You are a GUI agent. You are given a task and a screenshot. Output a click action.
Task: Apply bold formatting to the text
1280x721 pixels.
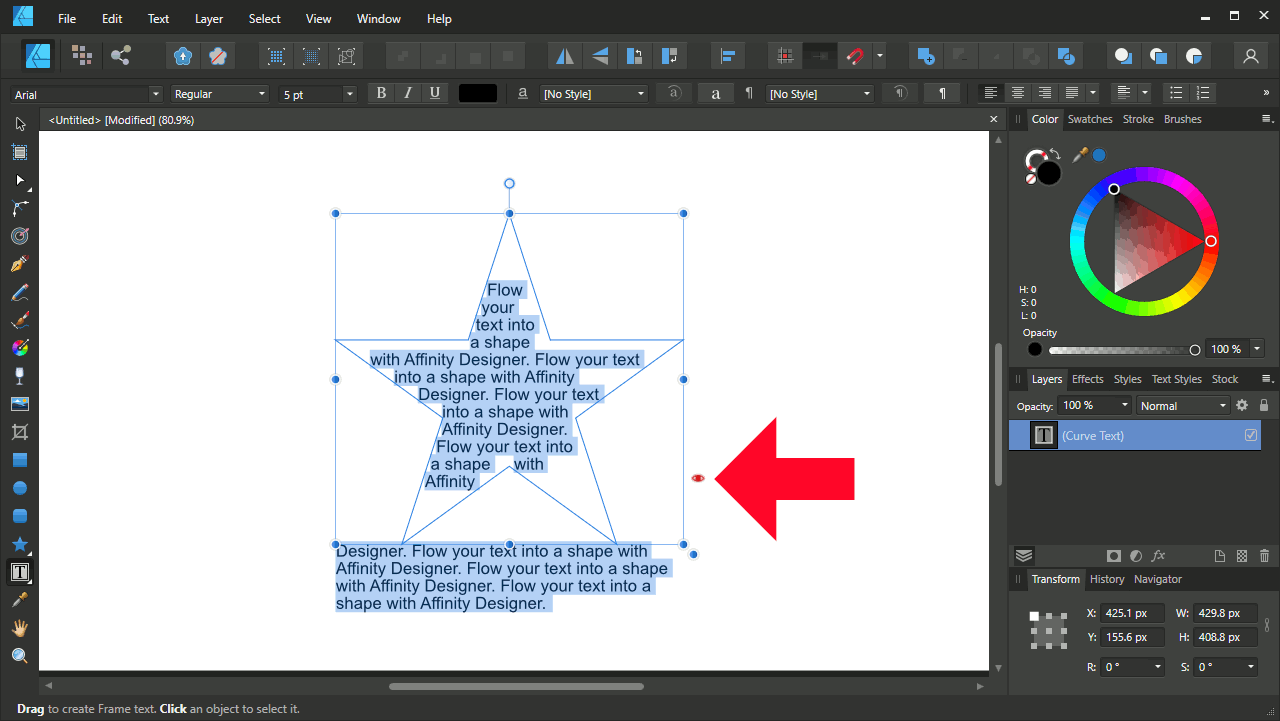[x=381, y=93]
